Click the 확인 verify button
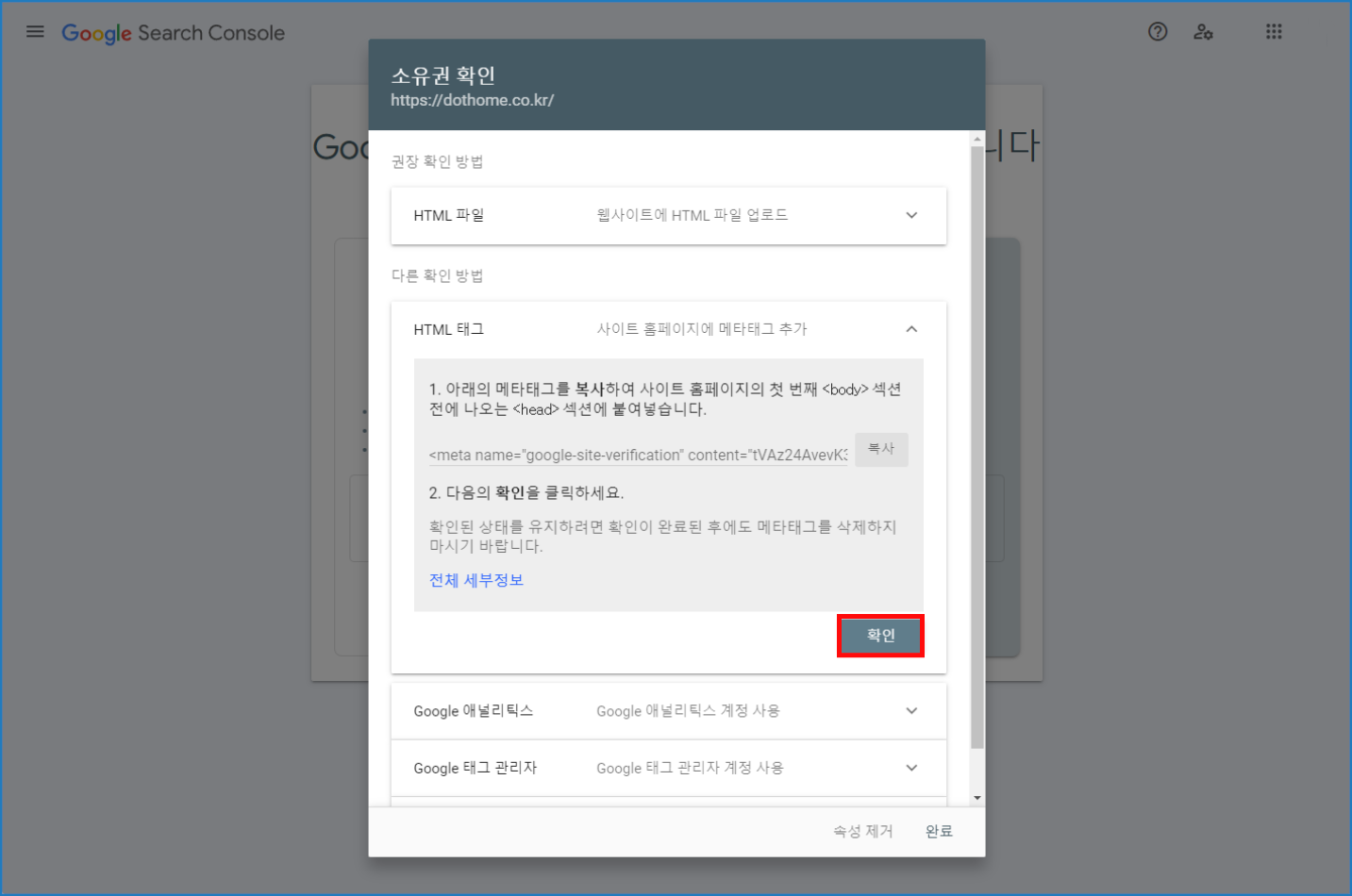The width and height of the screenshot is (1352, 896). (880, 636)
